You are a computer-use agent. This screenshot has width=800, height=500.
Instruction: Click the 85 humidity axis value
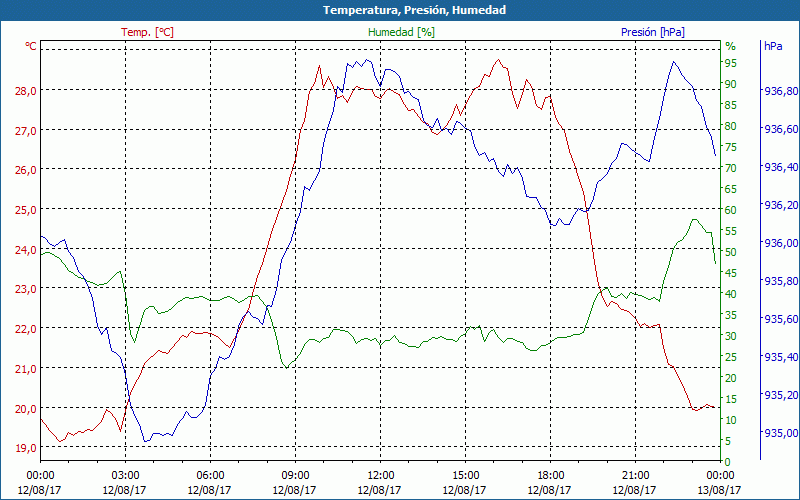coord(731,105)
